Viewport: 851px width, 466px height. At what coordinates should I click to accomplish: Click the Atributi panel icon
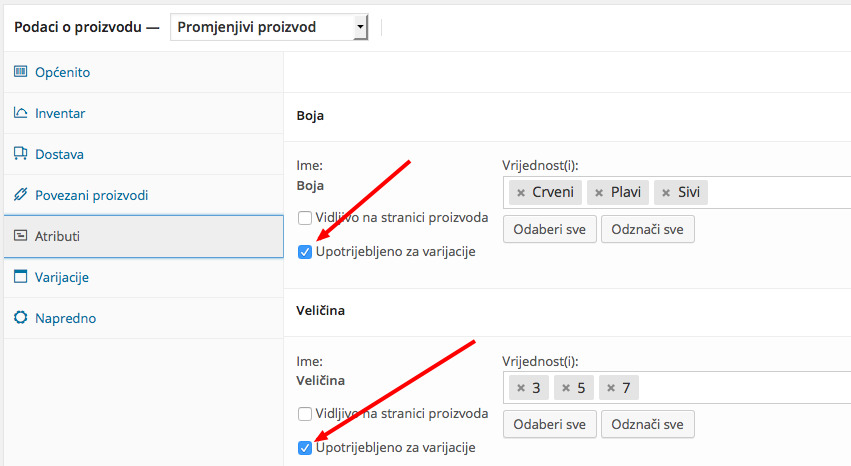point(21,235)
